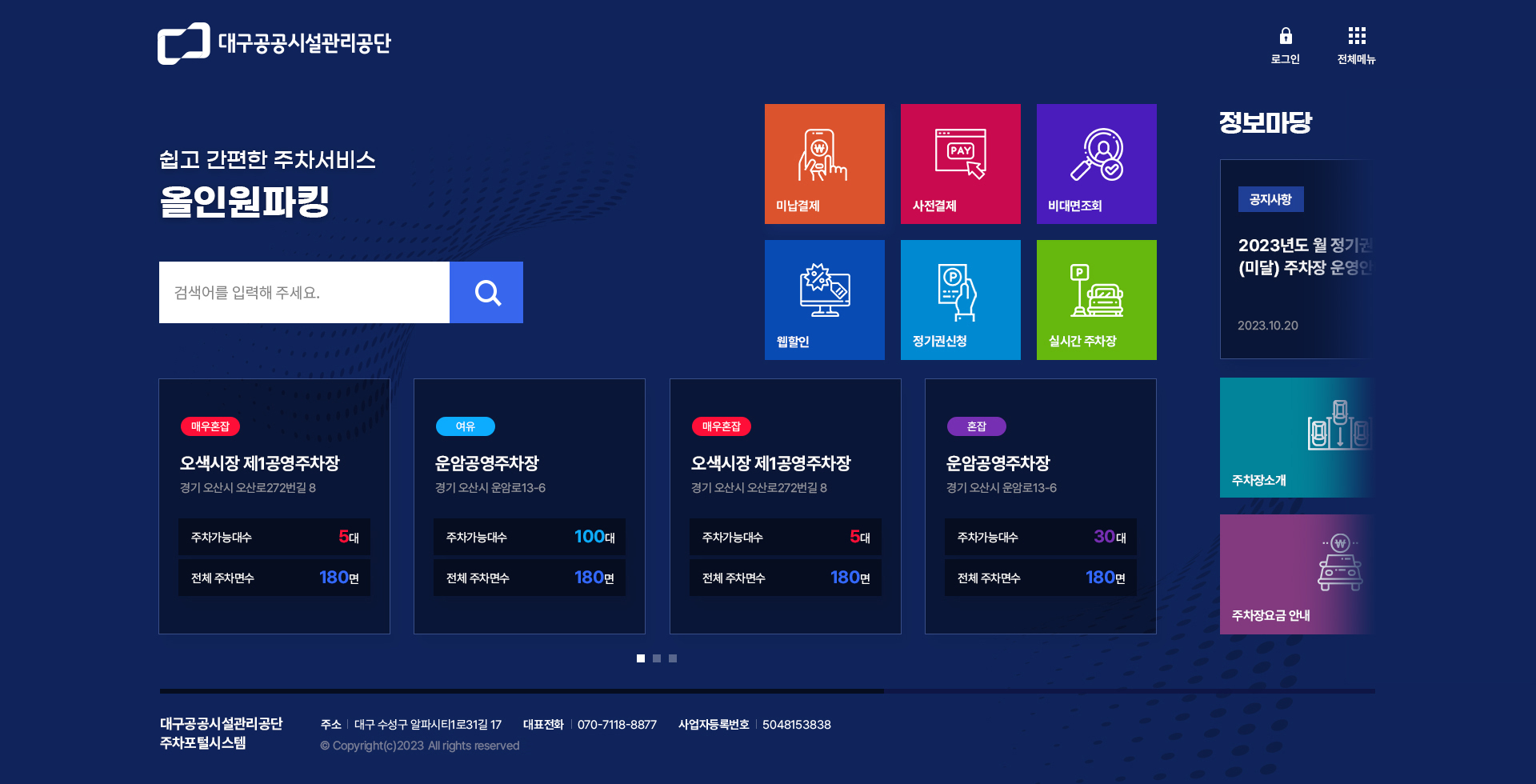Open the 정기권신청 (season ticket) icon
Viewport: 1536px width, 784px height.
pos(960,299)
